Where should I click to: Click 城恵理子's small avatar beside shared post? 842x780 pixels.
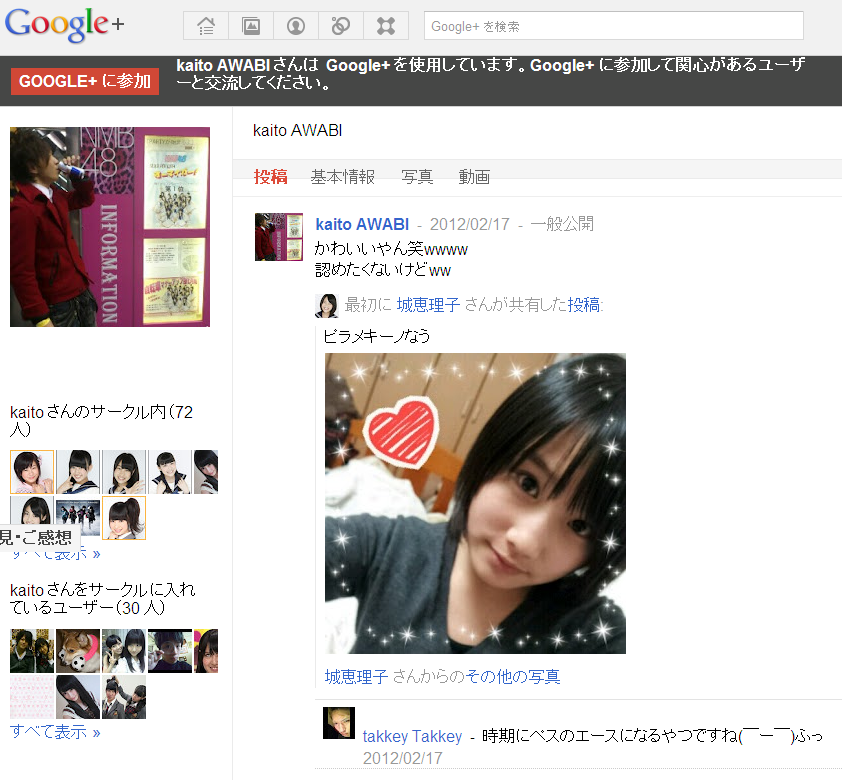coord(326,305)
